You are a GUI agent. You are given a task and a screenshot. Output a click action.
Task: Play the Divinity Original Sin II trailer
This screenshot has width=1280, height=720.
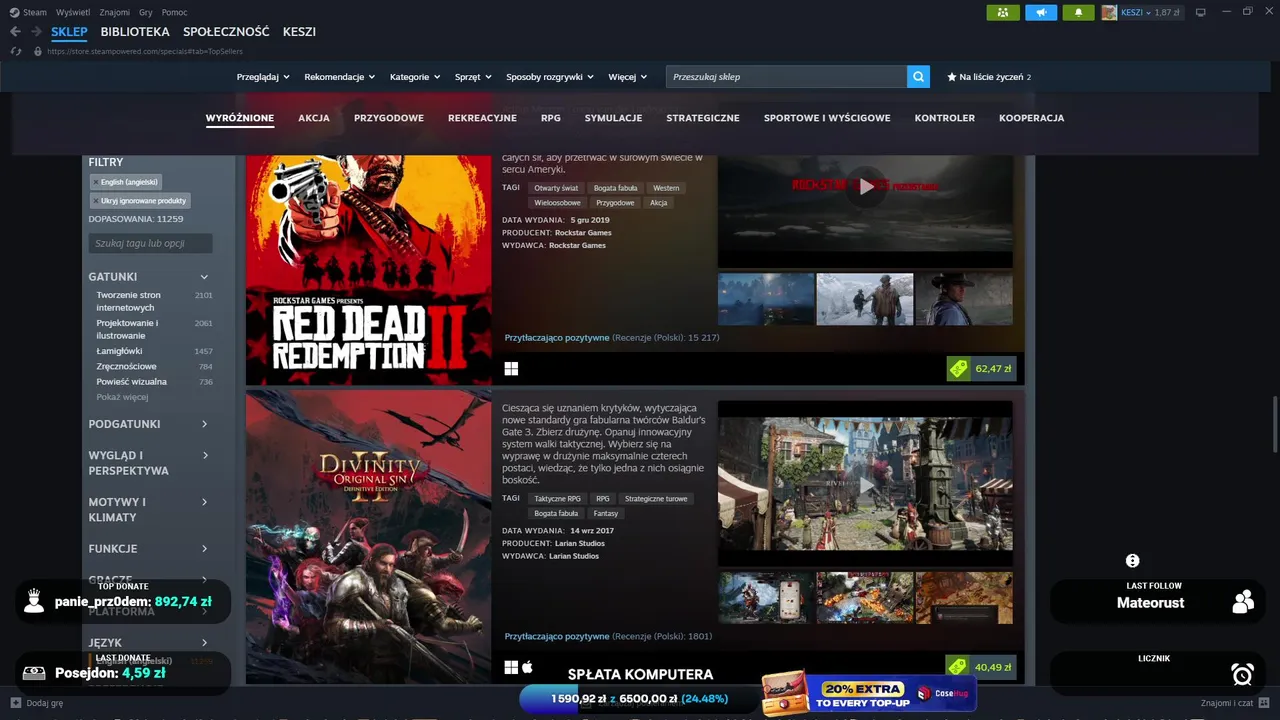[x=865, y=484]
